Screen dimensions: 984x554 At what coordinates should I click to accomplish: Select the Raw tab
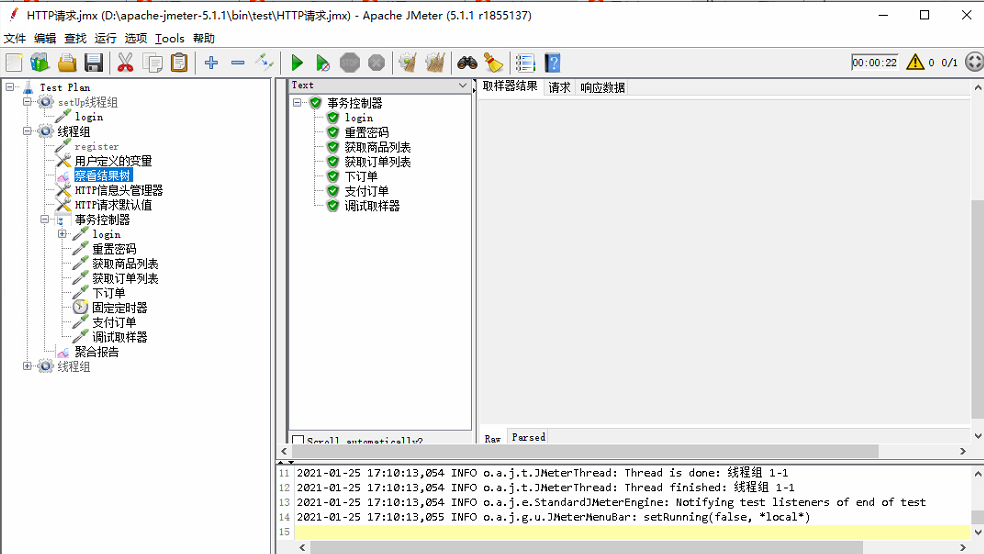493,438
